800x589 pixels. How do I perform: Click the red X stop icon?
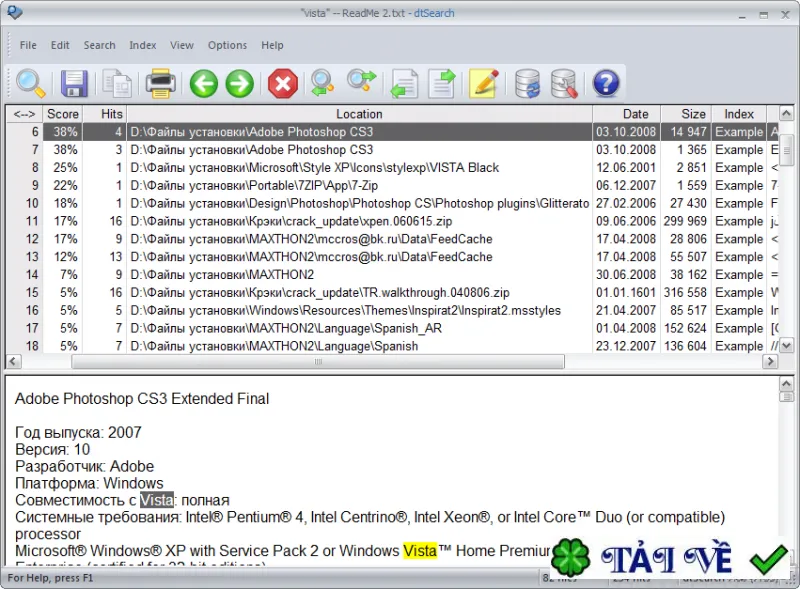[x=283, y=83]
